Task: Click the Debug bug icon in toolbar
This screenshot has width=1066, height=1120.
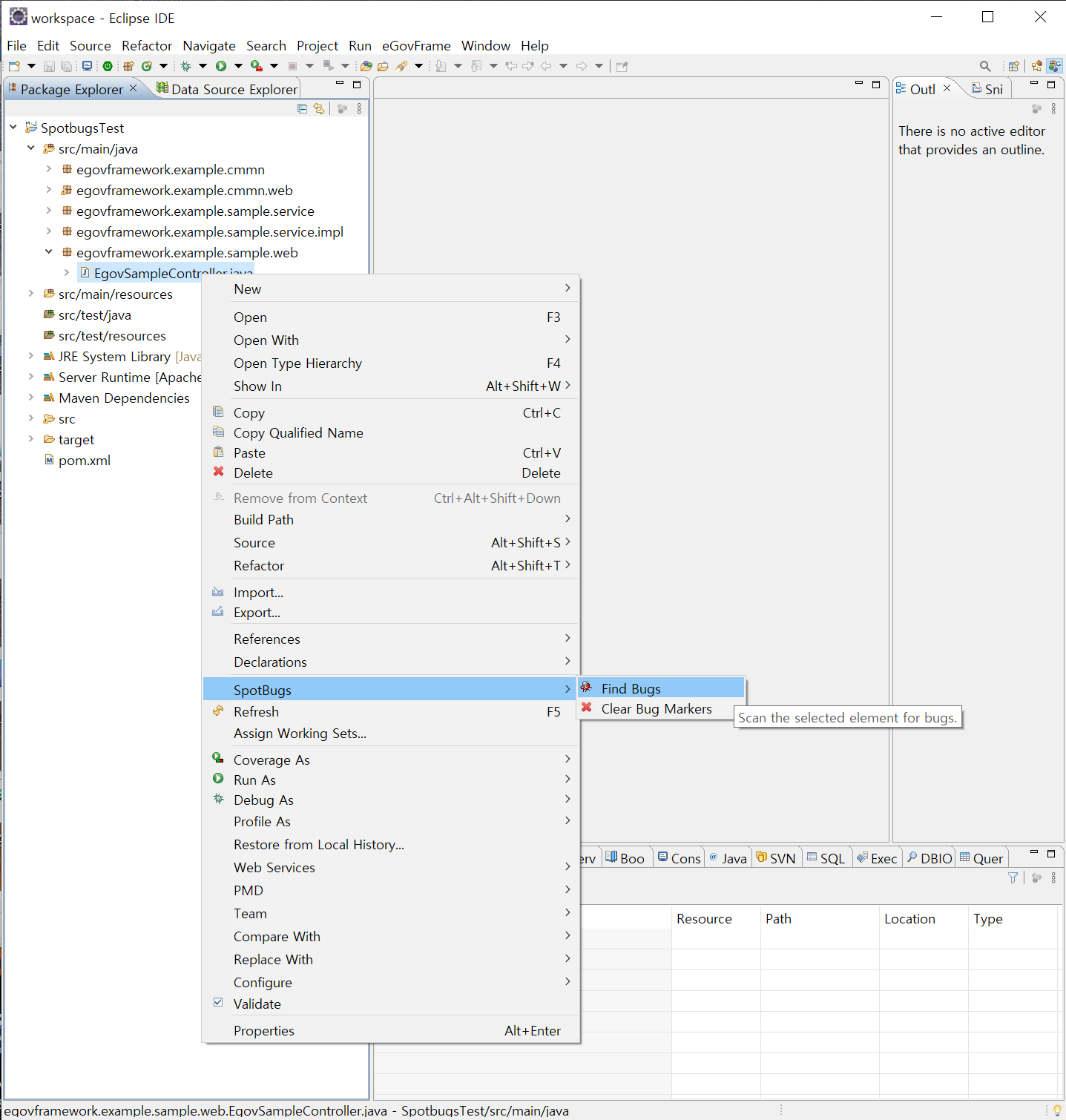Action: click(185, 66)
